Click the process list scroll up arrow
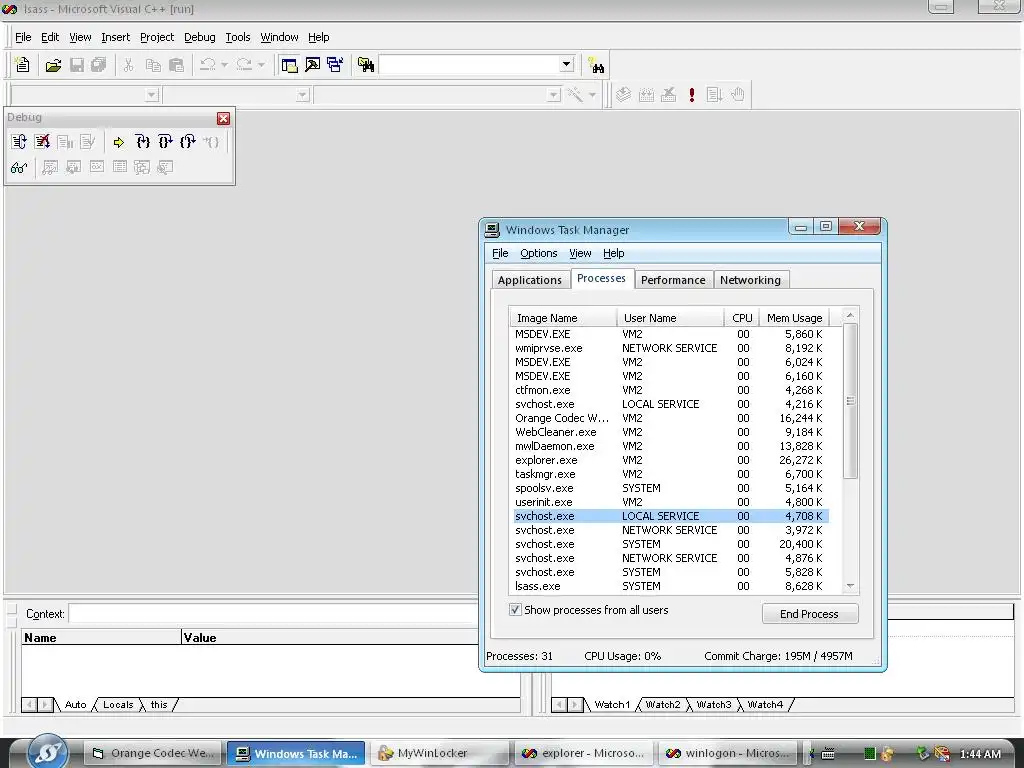 pos(850,315)
